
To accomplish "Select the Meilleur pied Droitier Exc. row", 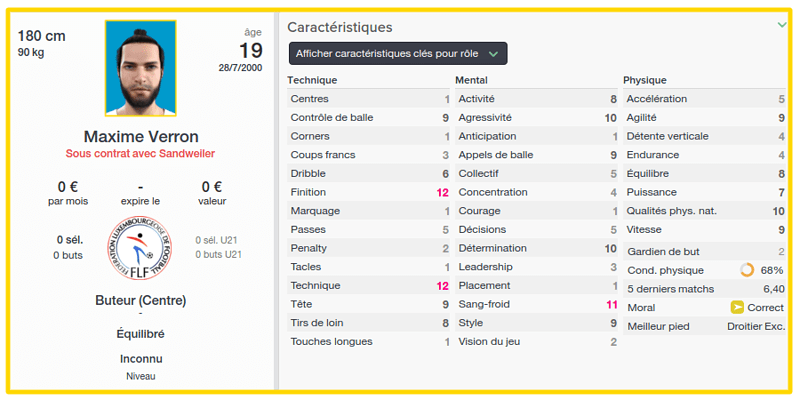I will (705, 327).
